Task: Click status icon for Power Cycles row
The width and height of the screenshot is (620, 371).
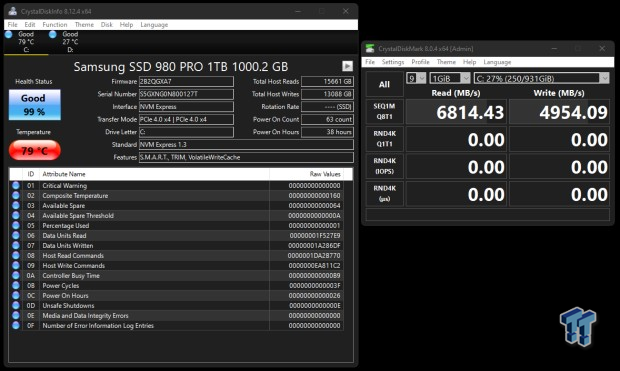Action: coord(16,286)
